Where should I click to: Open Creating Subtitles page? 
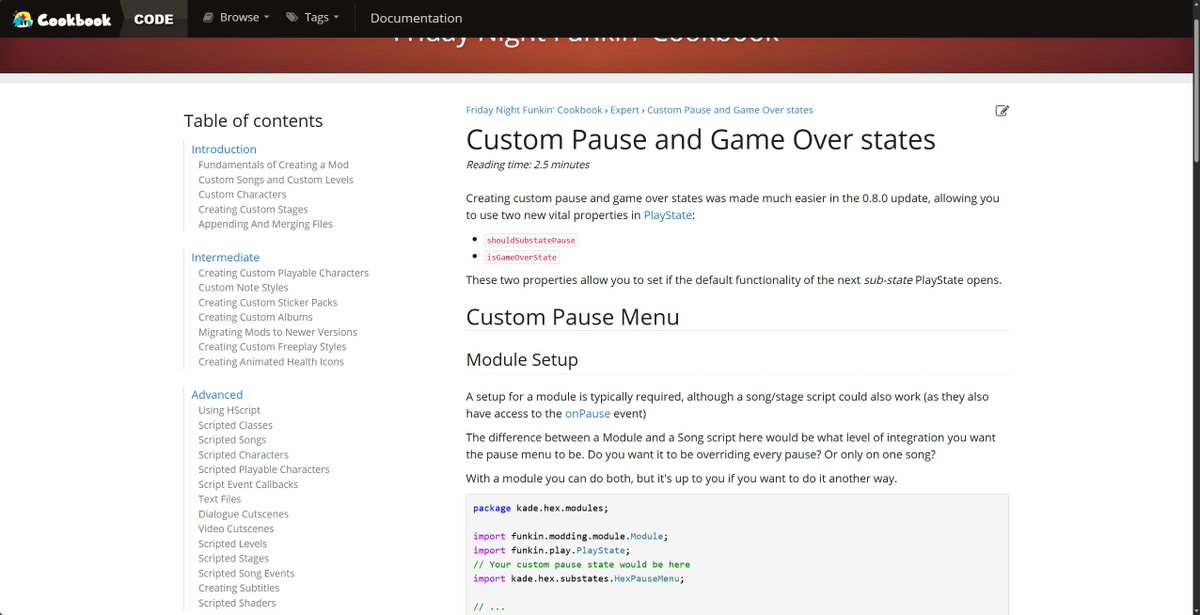(239, 588)
